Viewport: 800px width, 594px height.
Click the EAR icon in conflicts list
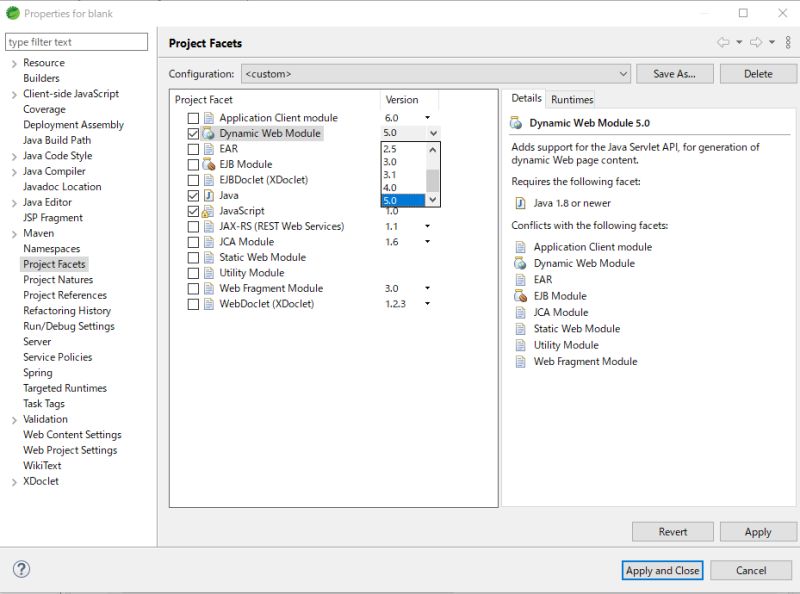point(520,280)
